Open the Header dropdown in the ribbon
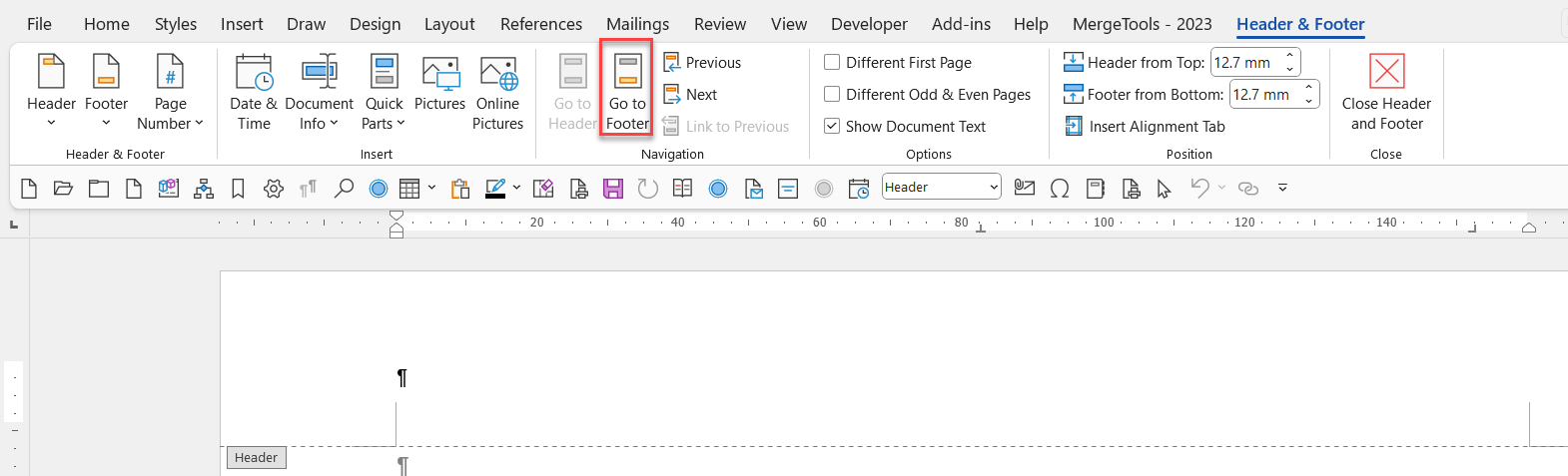The image size is (1568, 476). (51, 93)
